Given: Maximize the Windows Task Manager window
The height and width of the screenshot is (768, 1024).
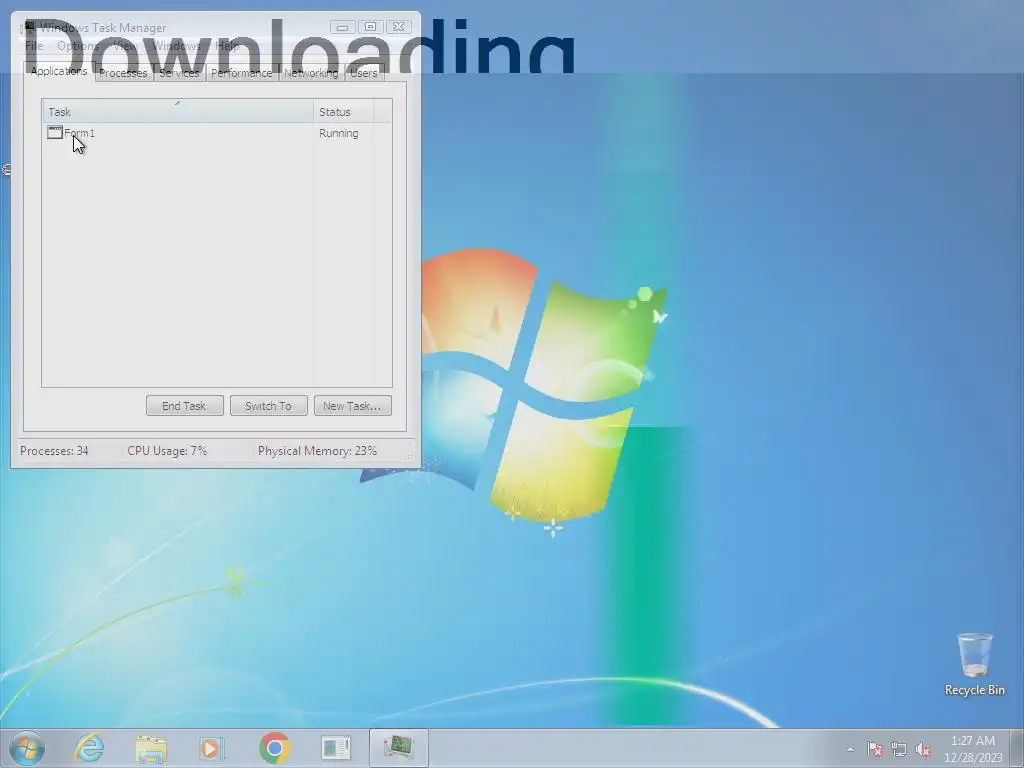Looking at the screenshot, I should [x=370, y=27].
